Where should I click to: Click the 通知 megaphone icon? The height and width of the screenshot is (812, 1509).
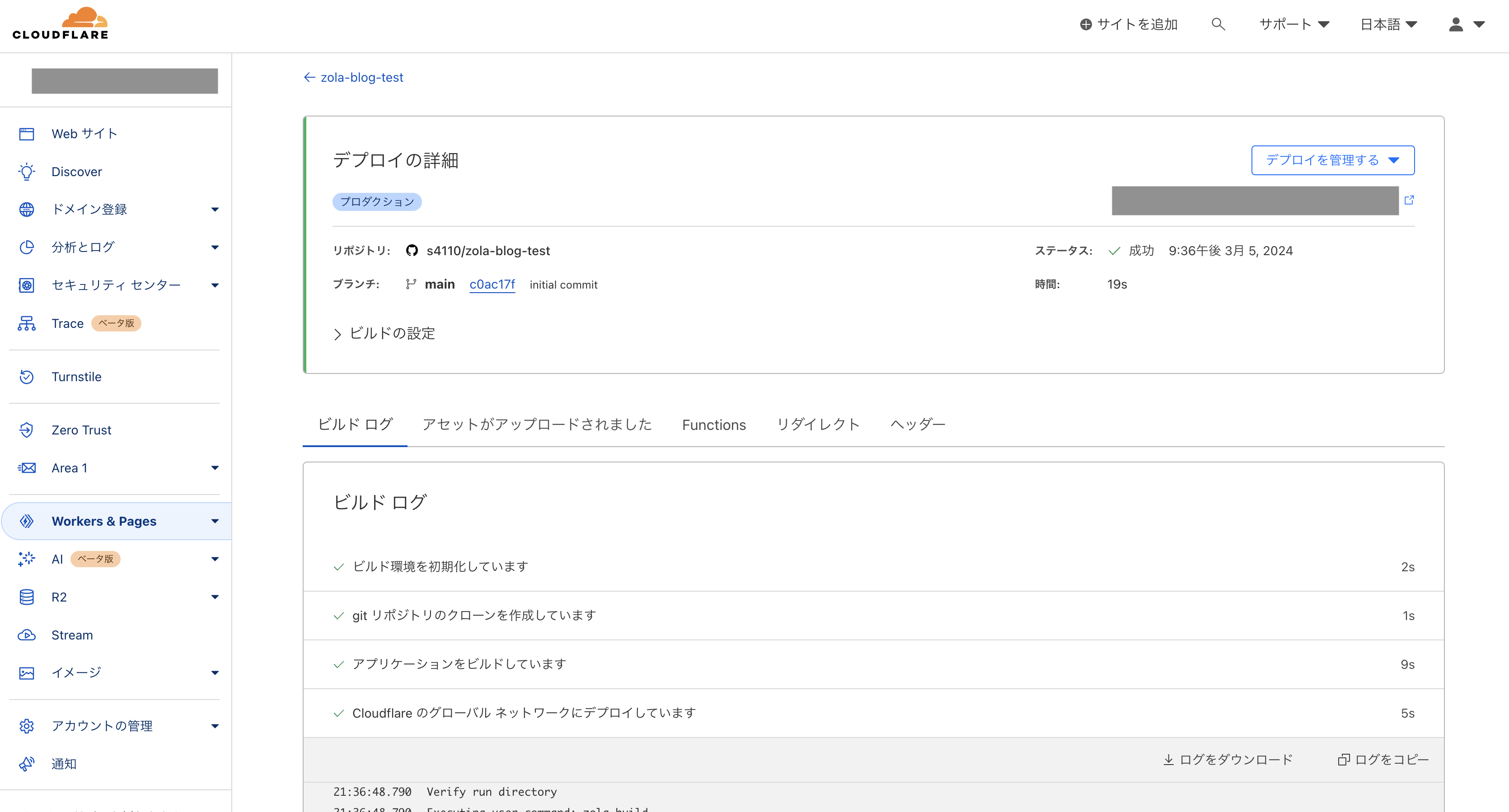coord(26,764)
